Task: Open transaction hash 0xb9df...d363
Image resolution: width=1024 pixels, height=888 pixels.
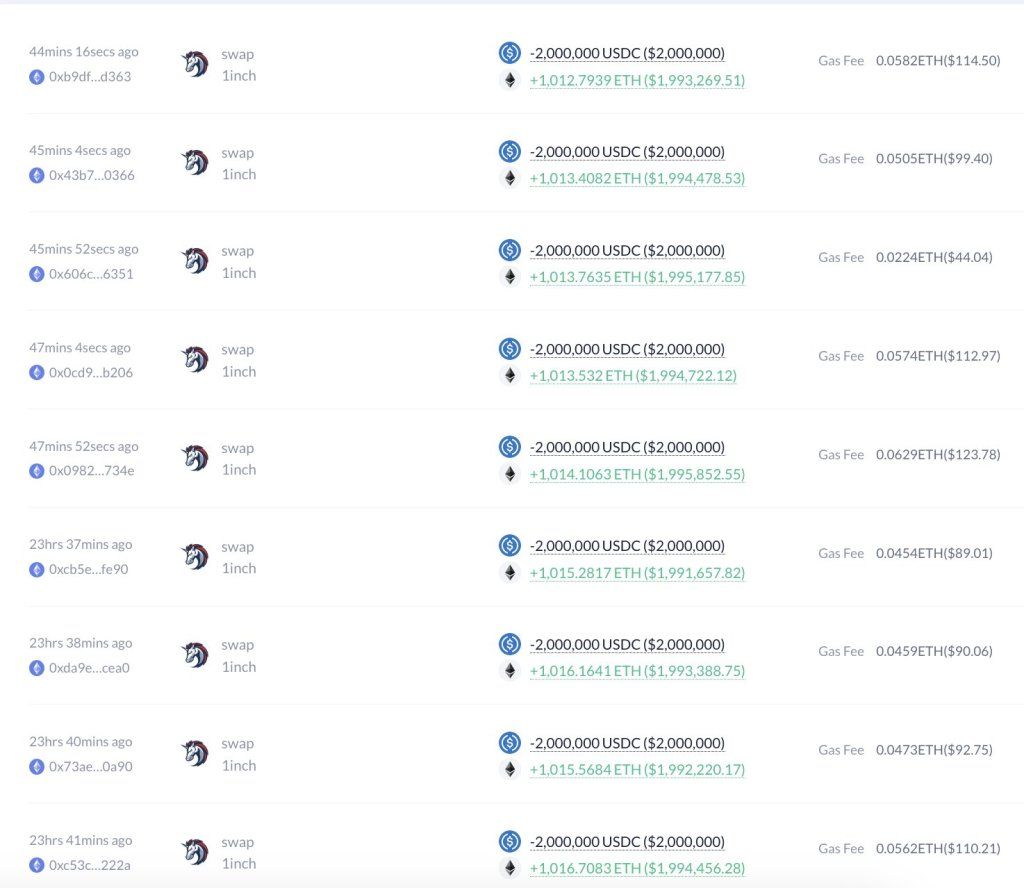Action: pos(90,76)
